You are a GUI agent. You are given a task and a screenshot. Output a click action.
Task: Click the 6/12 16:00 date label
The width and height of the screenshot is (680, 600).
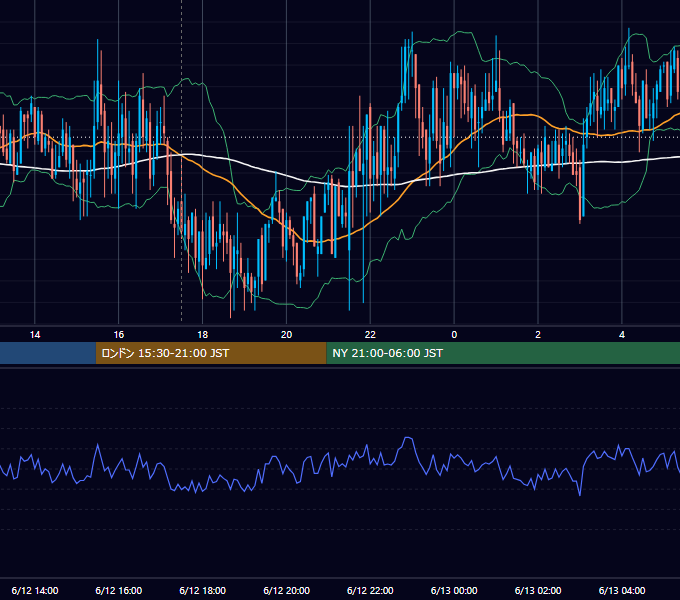[x=118, y=590]
